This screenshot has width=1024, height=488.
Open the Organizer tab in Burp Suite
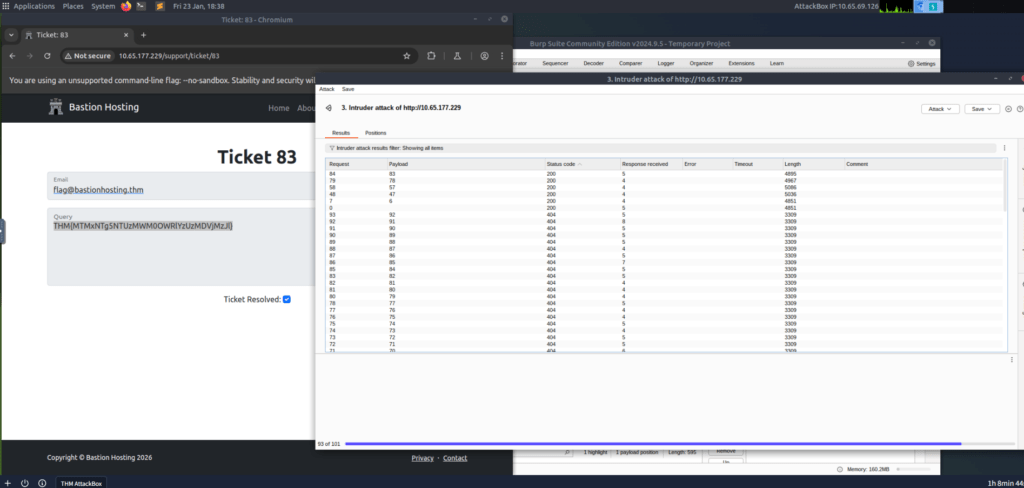pyautogui.click(x=701, y=63)
